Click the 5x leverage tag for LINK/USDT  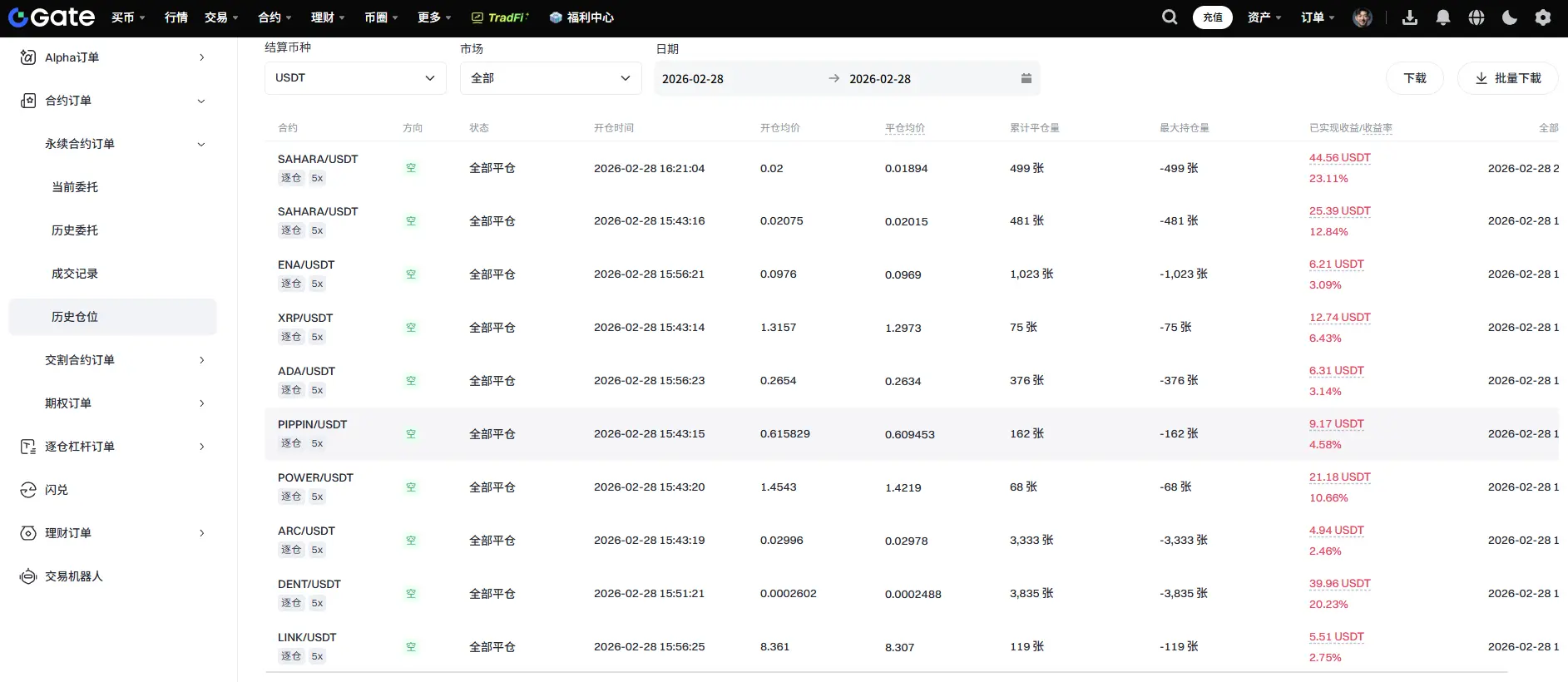317,656
